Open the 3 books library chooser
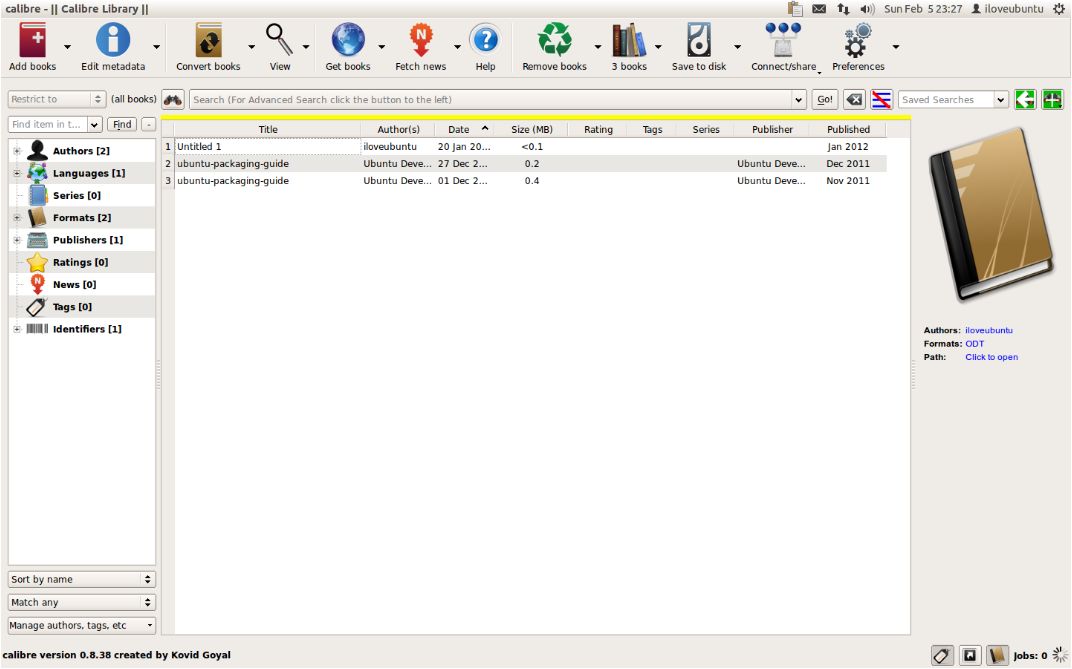The image size is (1072, 669). [x=629, y=46]
